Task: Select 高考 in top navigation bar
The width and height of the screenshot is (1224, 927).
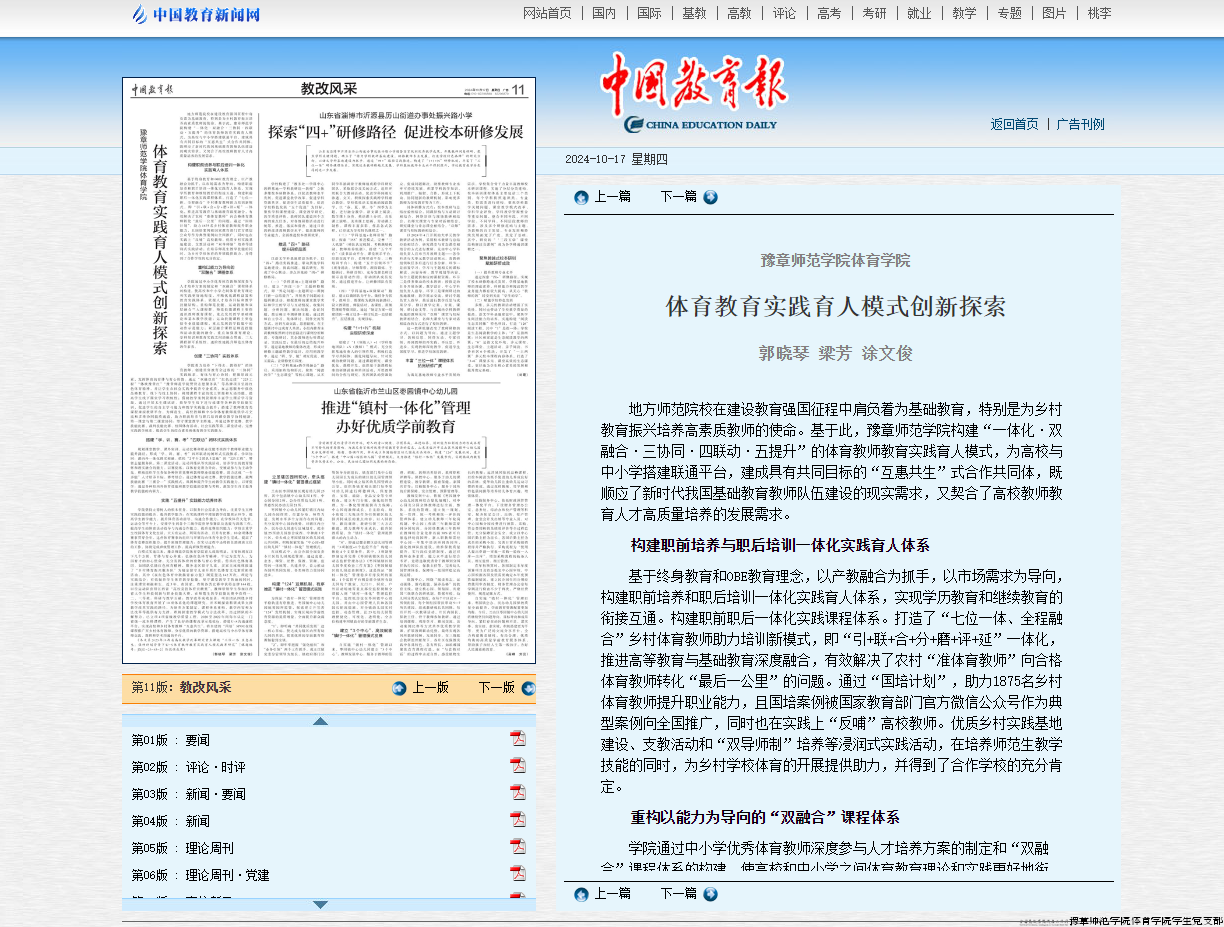Action: click(829, 13)
